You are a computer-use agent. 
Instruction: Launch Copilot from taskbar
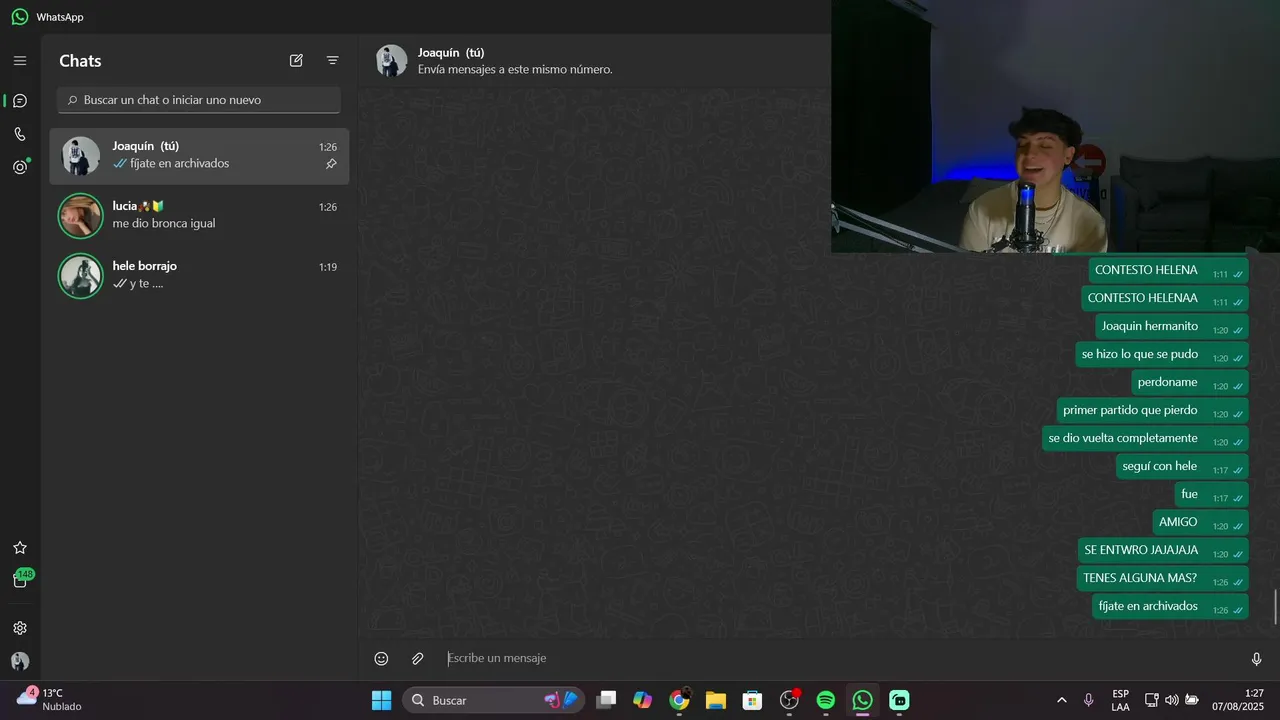642,700
